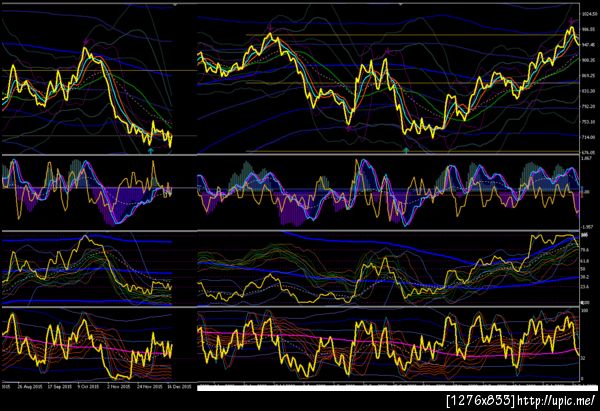Screen dimensions: 600x411
Task: Click the 61.8 level label
Action: tap(585, 261)
